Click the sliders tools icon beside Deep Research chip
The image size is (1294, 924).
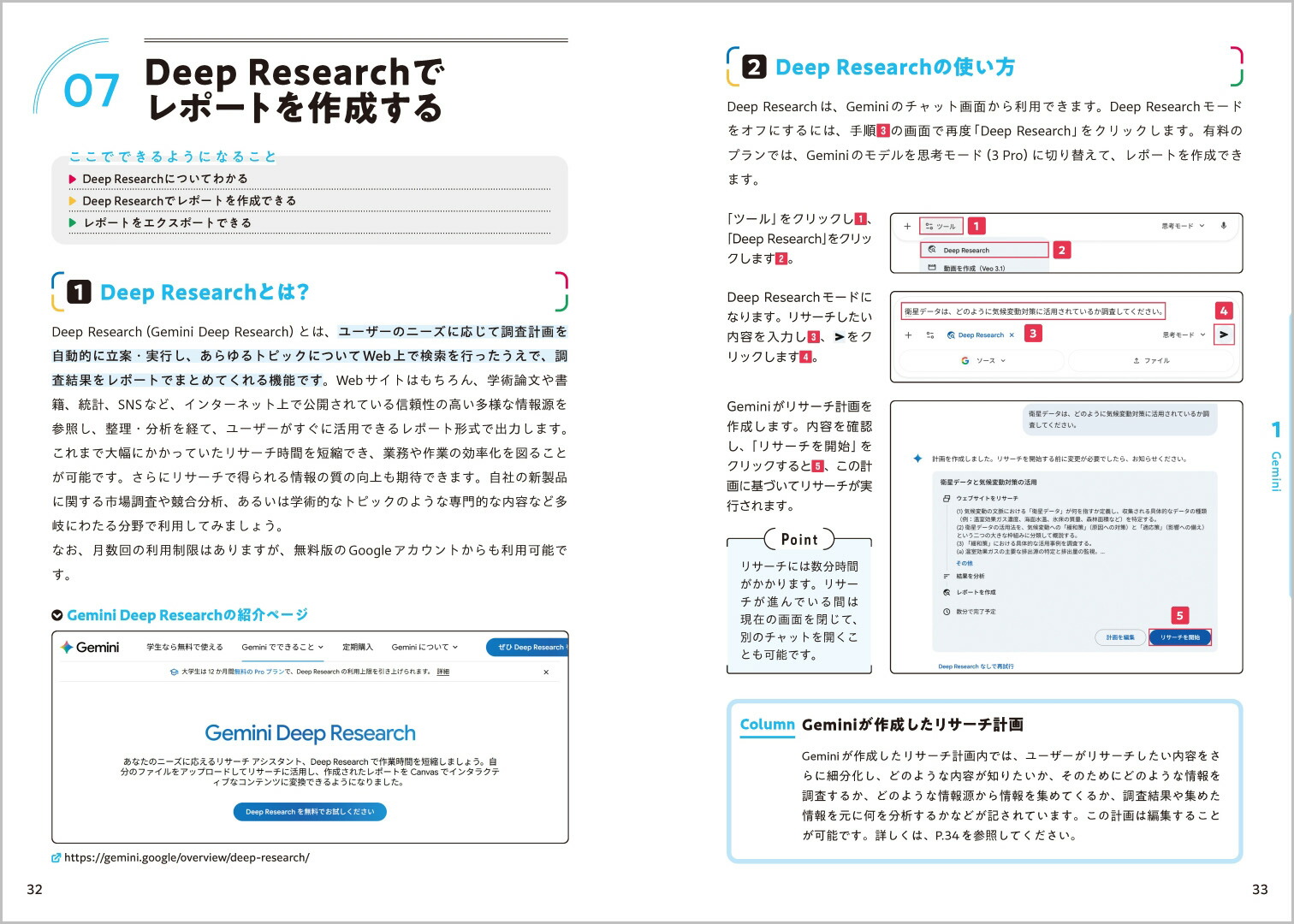pyautogui.click(x=929, y=335)
